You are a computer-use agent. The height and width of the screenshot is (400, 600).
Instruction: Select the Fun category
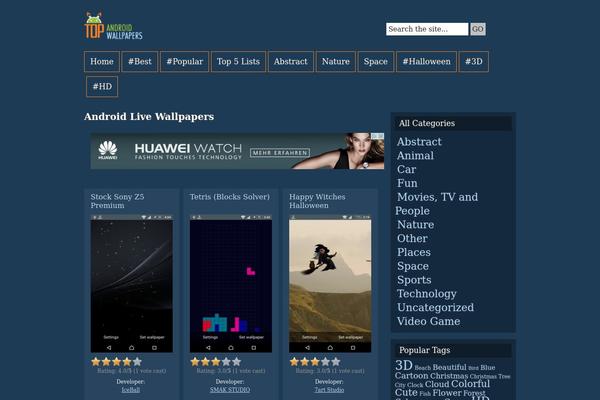click(x=407, y=183)
